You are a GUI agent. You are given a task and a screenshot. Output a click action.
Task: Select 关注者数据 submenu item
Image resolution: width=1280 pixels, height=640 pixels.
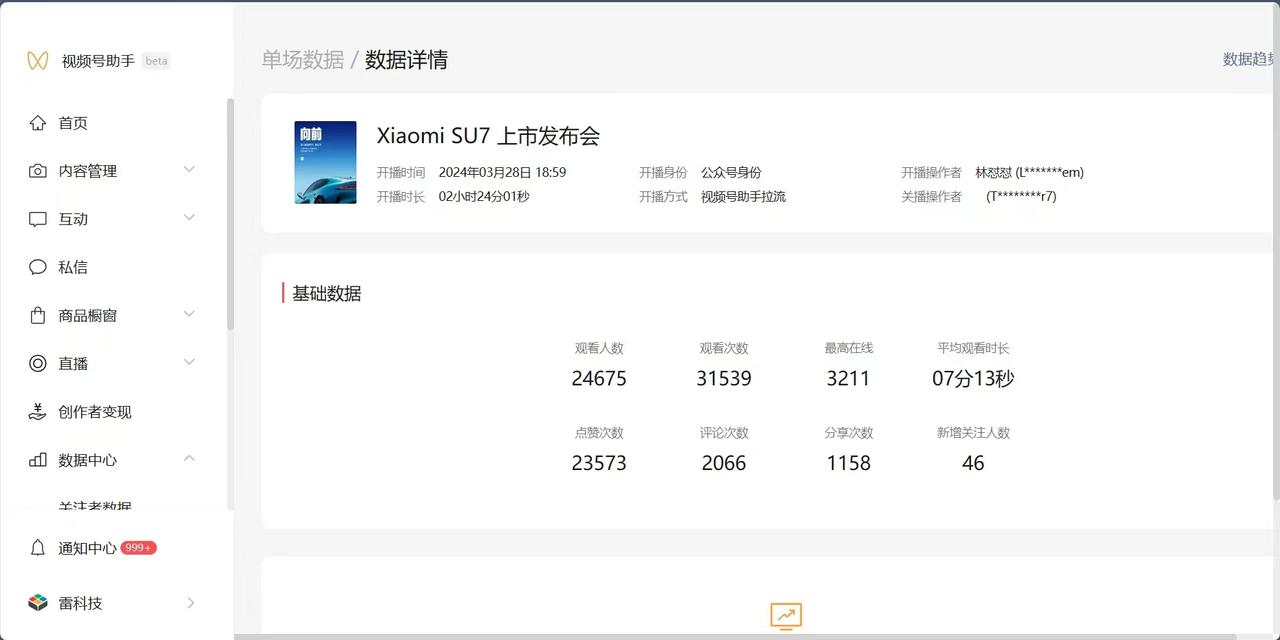[x=95, y=506]
